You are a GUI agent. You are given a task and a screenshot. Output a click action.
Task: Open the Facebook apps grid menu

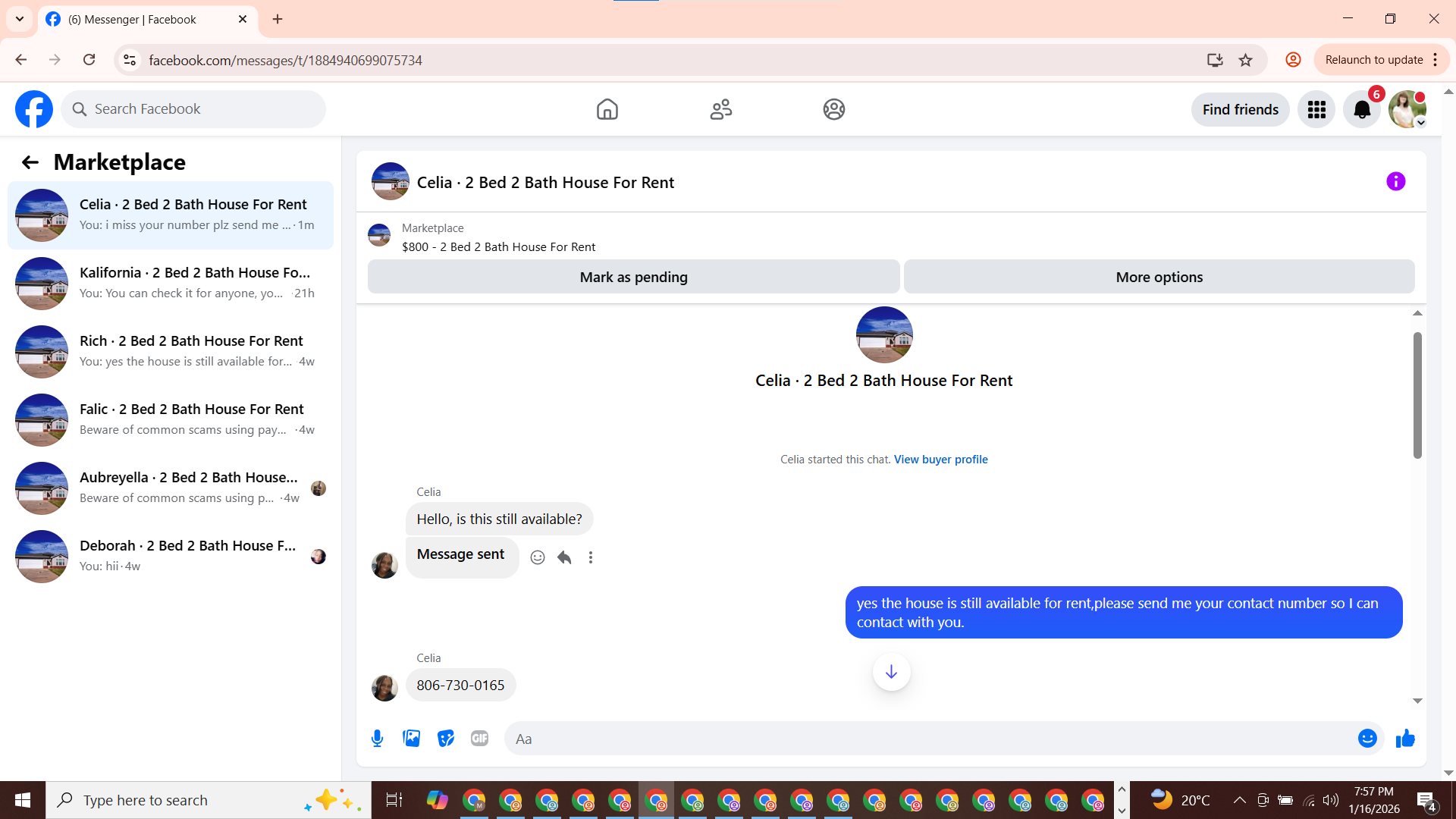coord(1316,110)
